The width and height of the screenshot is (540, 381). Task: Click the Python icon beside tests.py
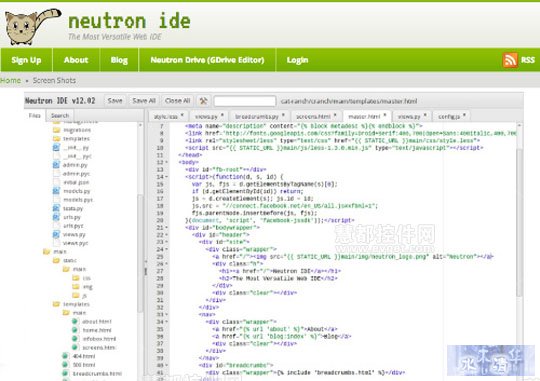click(56, 208)
